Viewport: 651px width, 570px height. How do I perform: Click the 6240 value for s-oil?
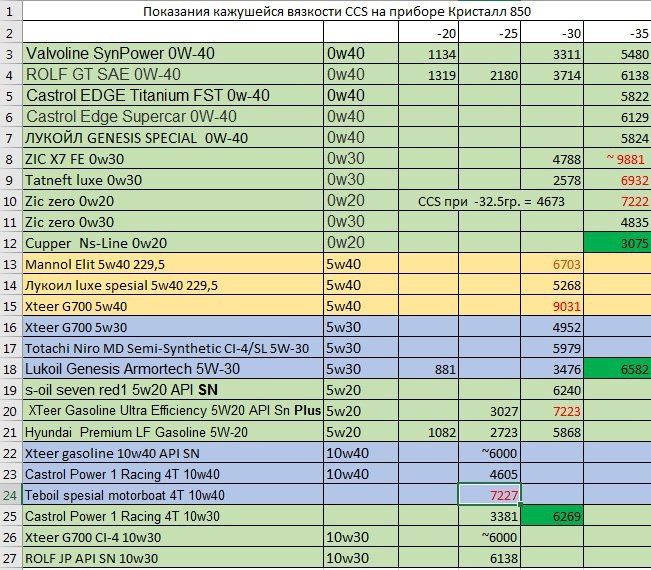pos(552,390)
